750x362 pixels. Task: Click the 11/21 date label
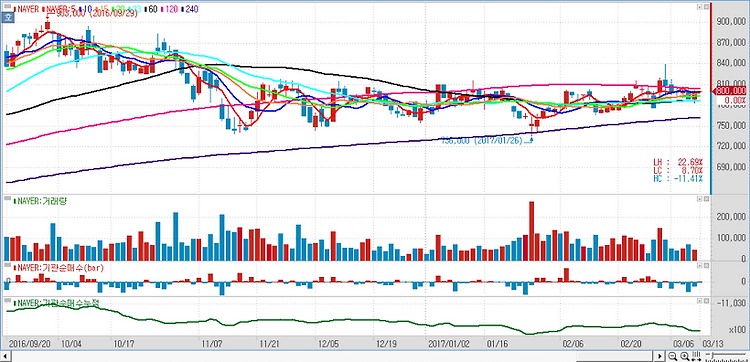point(269,343)
